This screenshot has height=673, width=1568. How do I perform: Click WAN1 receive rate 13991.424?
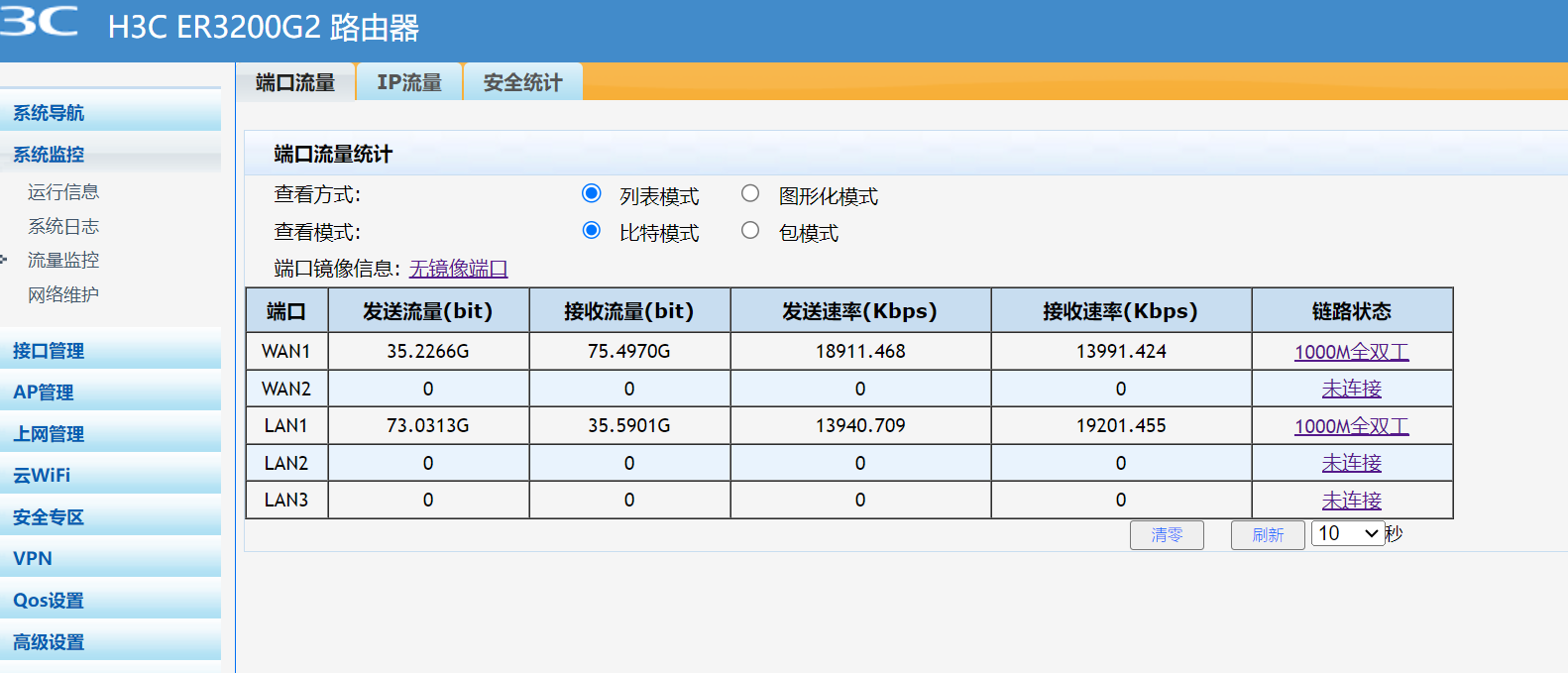click(x=1121, y=351)
